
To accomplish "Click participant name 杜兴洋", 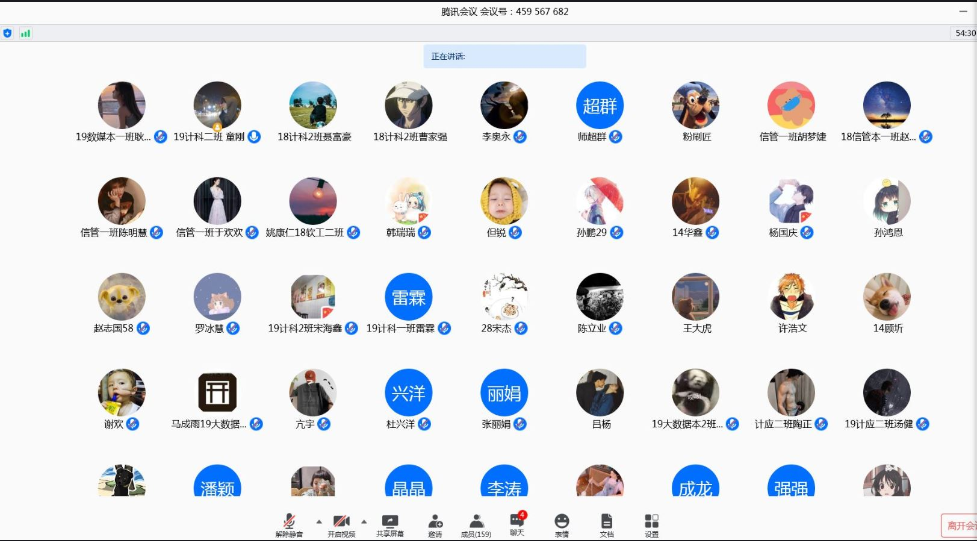I will click(x=400, y=424).
